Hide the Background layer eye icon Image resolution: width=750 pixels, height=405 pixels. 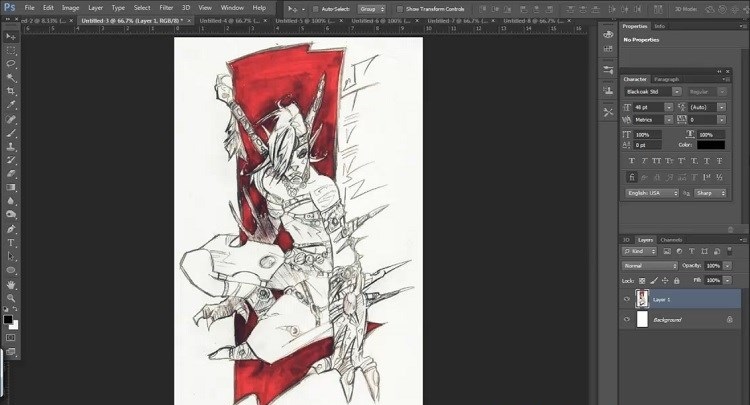(627, 319)
